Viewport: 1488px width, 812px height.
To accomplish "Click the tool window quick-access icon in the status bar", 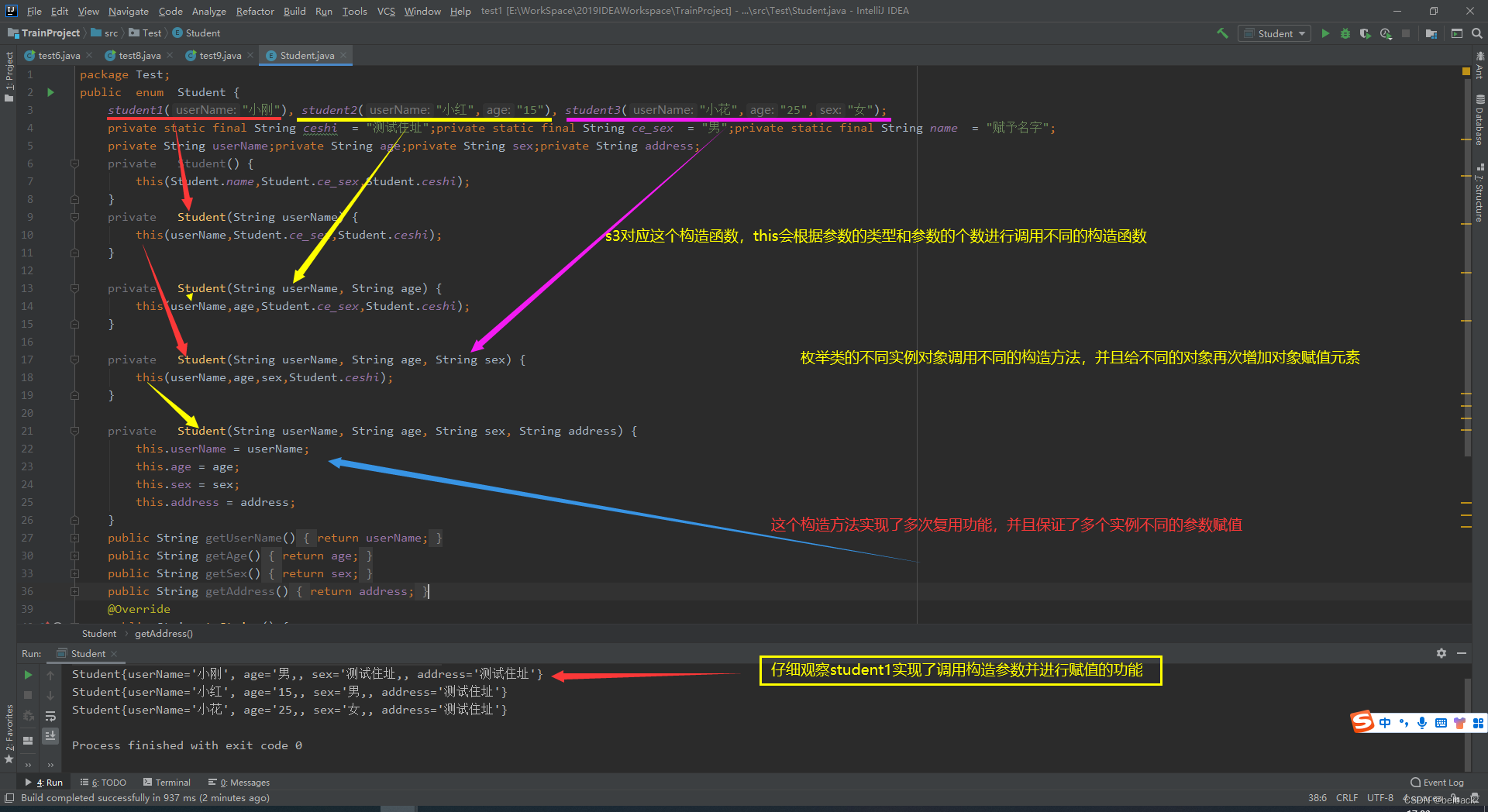I will coord(9,798).
